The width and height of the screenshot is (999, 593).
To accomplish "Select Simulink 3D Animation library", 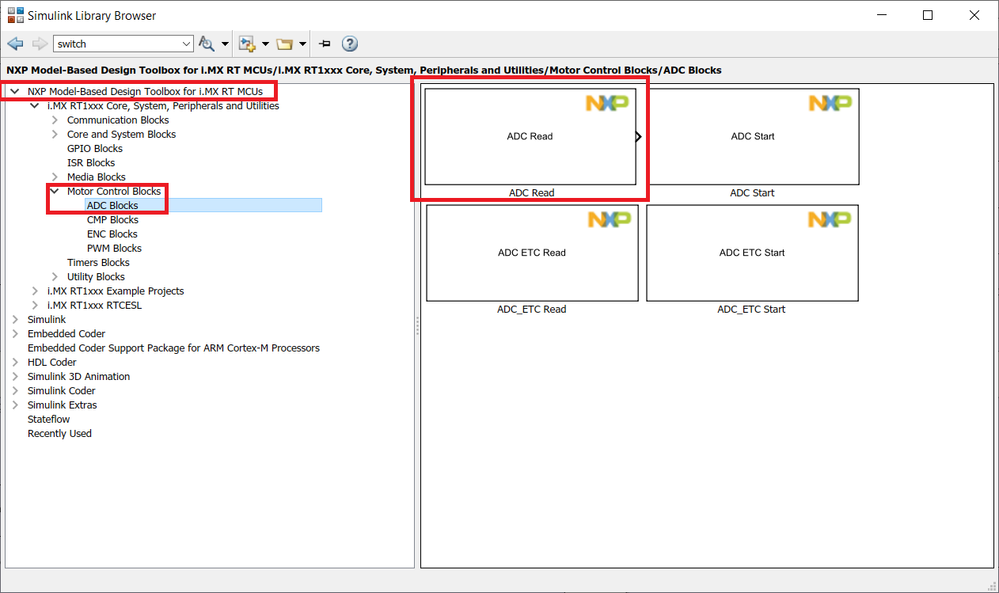I will 78,376.
